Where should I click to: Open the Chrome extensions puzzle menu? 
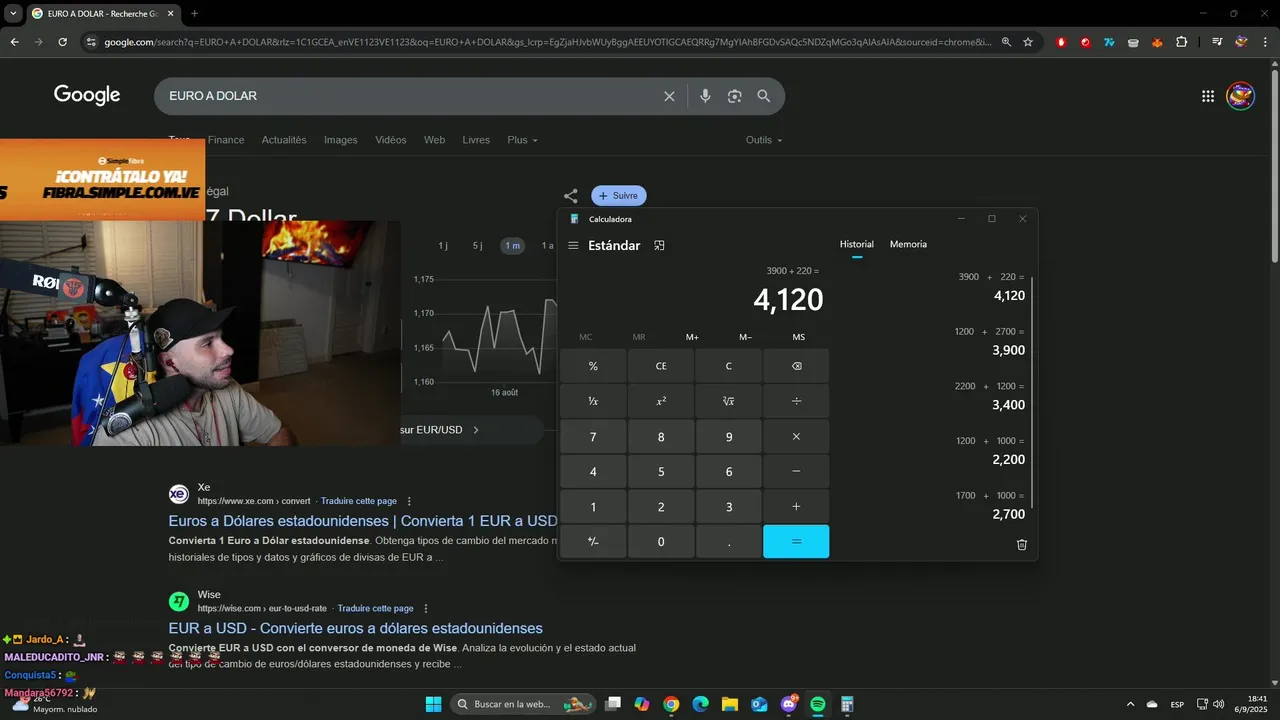coord(1182,42)
